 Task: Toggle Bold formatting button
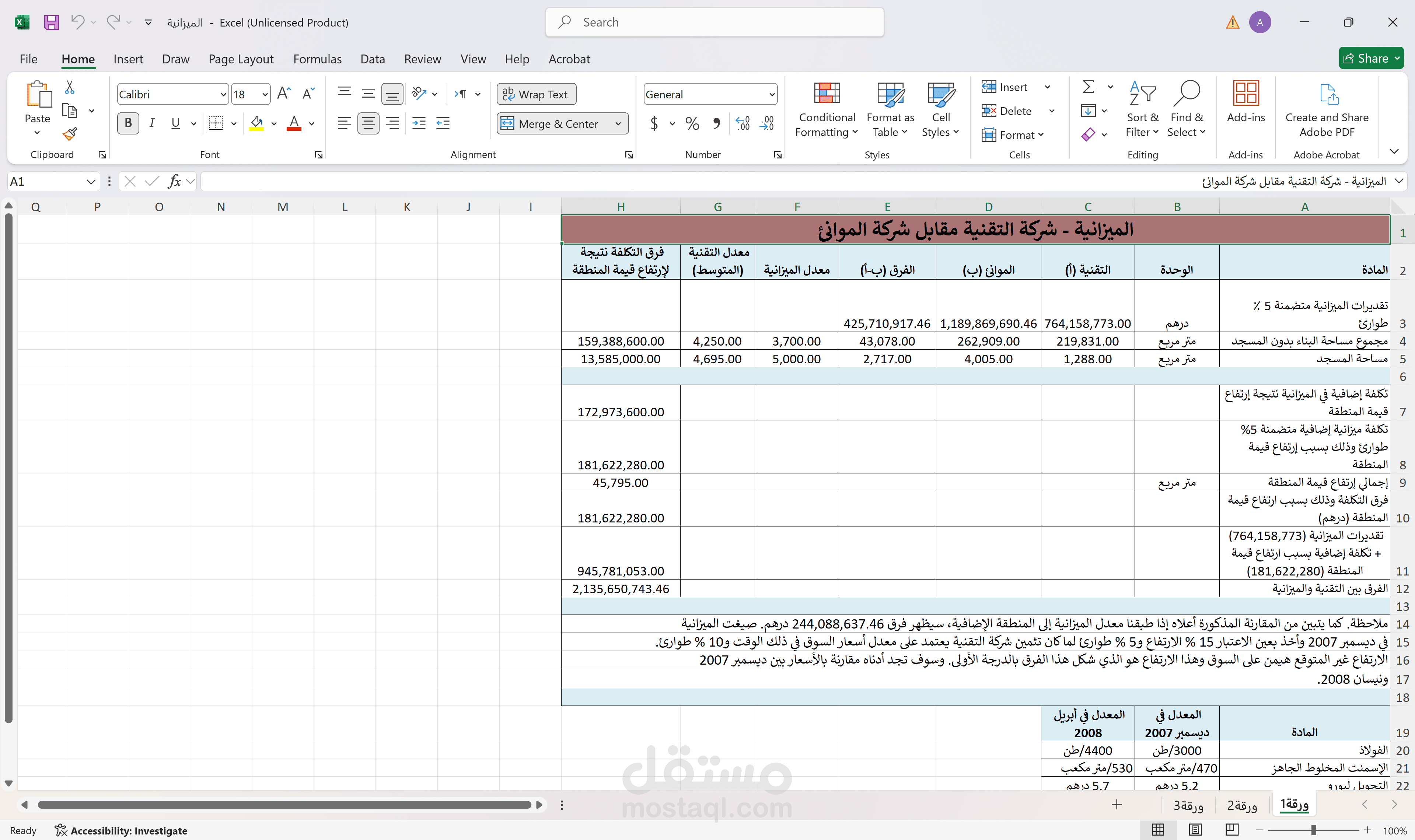tap(128, 123)
